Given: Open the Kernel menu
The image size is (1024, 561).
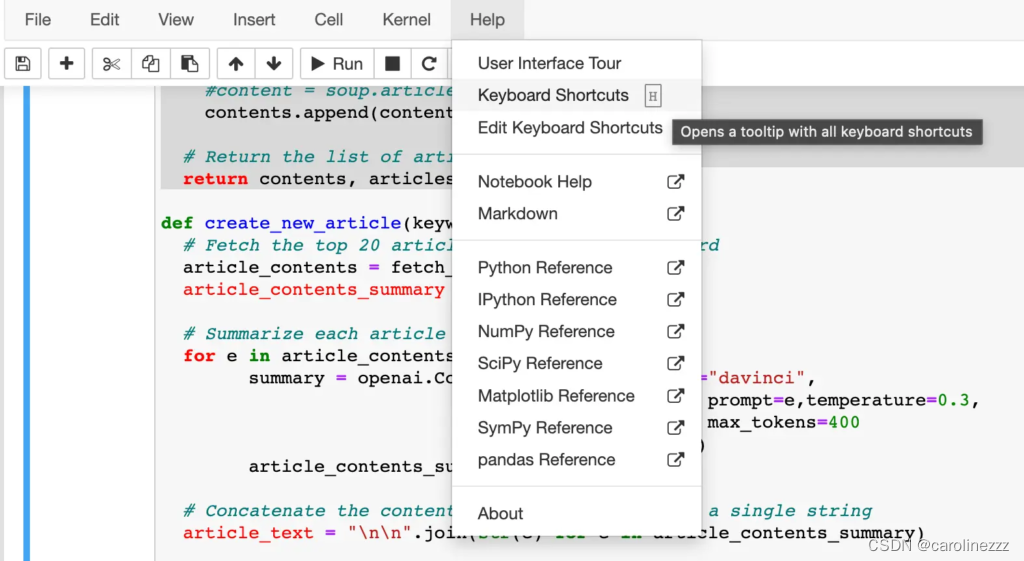Looking at the screenshot, I should click(406, 20).
